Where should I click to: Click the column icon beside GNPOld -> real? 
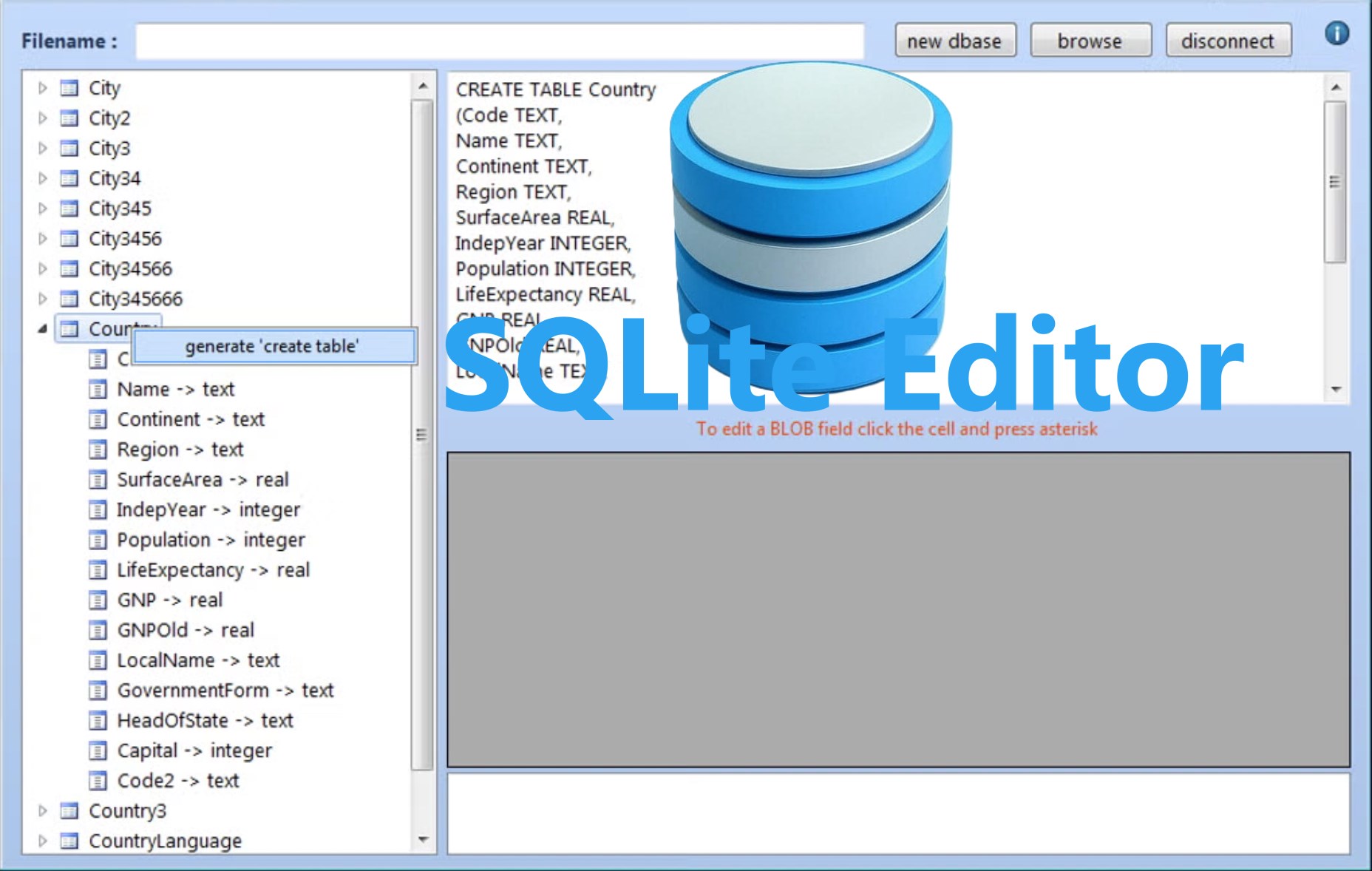(x=98, y=630)
